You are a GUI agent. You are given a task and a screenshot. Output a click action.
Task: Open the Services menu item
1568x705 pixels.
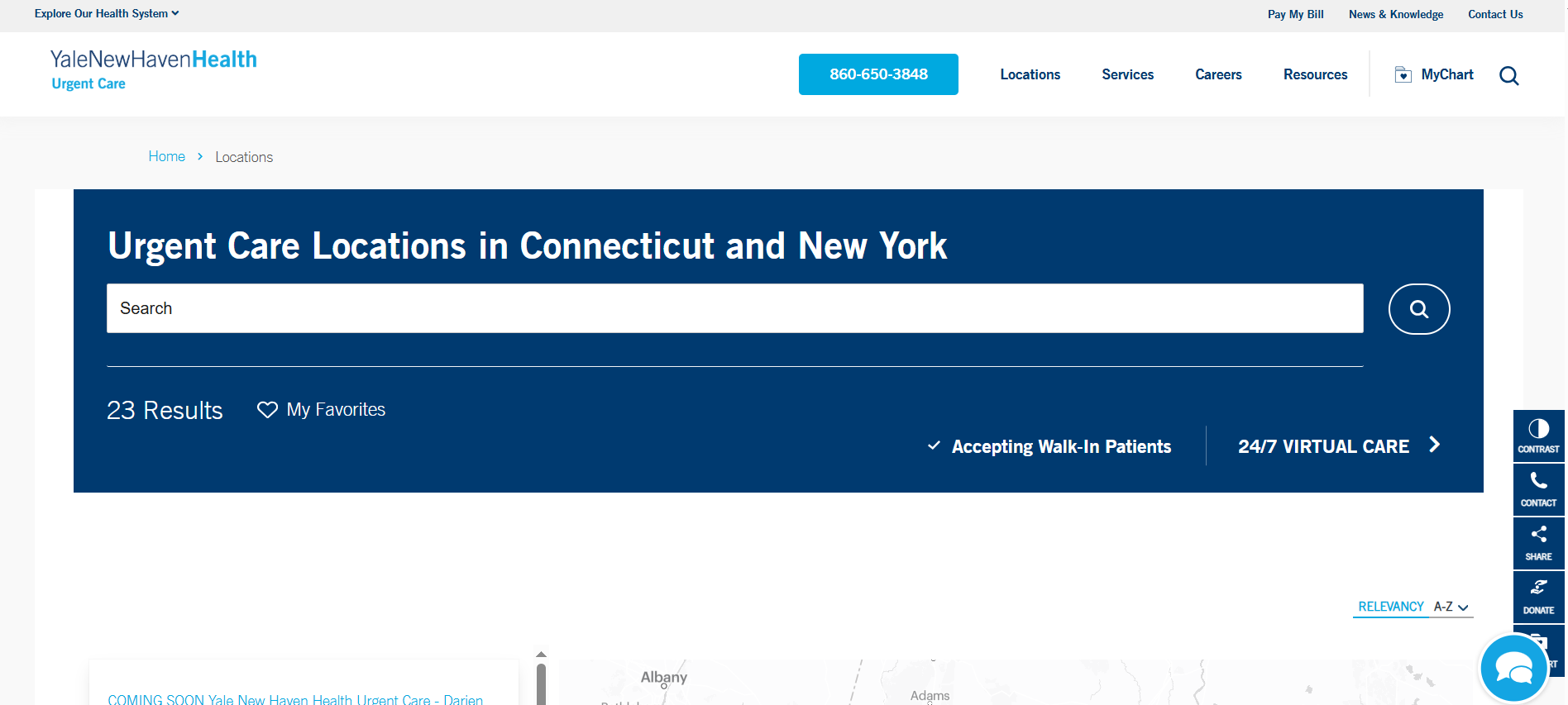[1127, 74]
